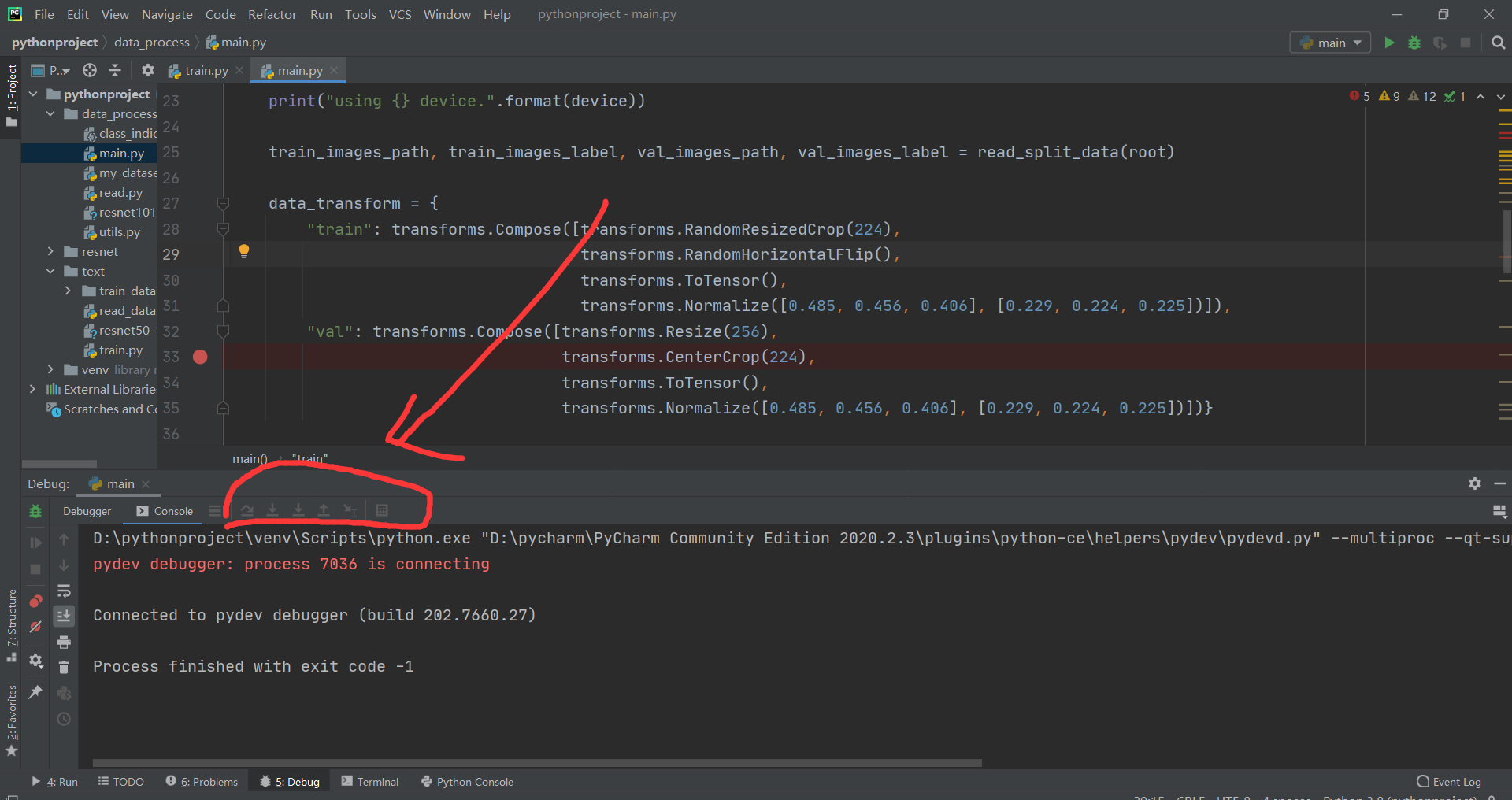The image size is (1512, 800).
Task: Run the main configuration with green play
Action: 1389,43
